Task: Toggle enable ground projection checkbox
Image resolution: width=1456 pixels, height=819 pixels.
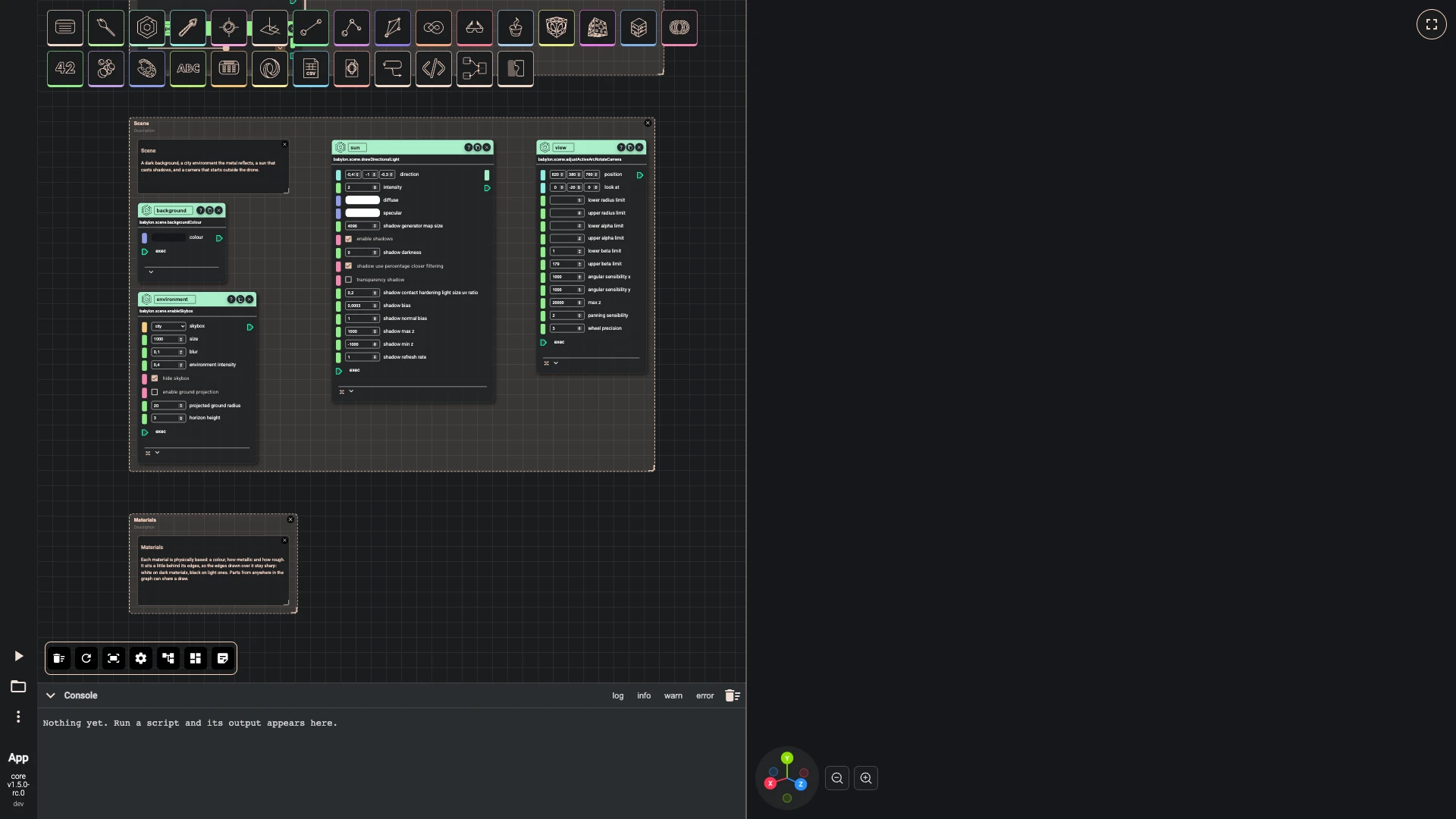Action: 155,392
